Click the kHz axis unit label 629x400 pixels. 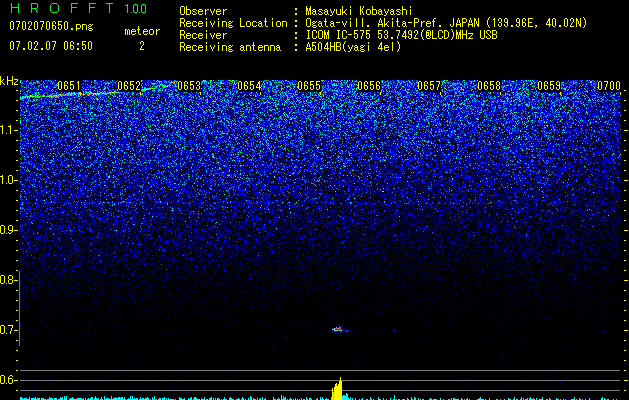tap(9, 81)
